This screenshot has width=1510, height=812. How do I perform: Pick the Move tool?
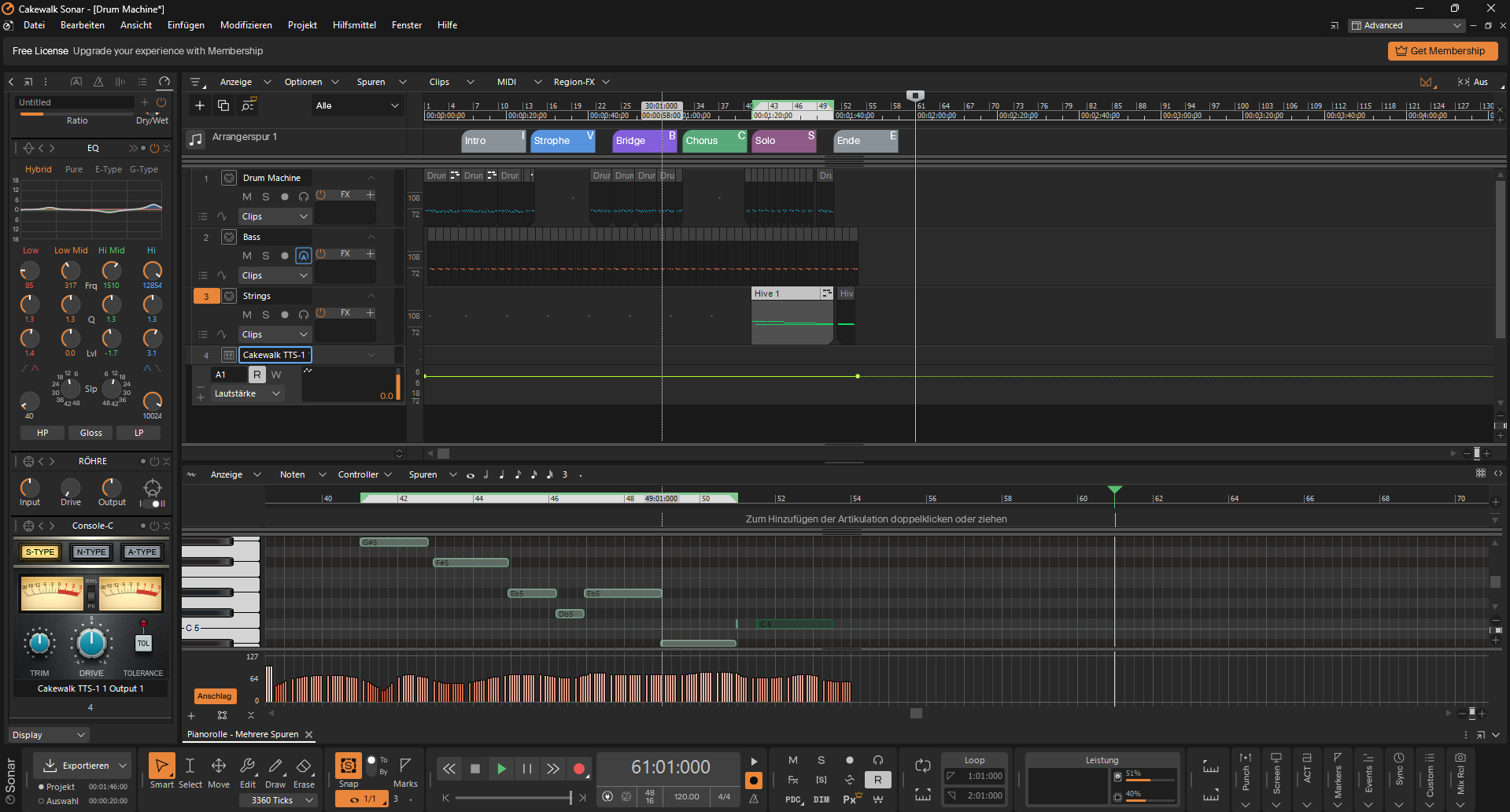point(219,766)
